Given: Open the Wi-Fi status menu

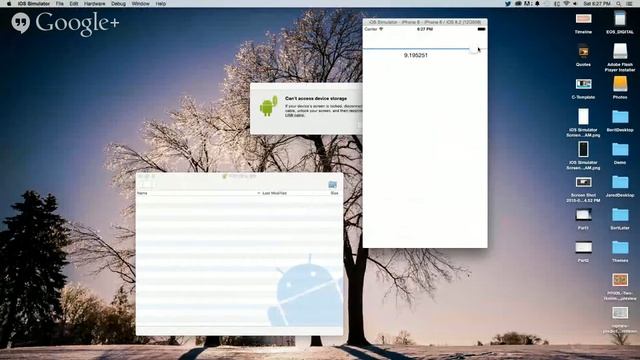Looking at the screenshot, I should coord(567,3).
